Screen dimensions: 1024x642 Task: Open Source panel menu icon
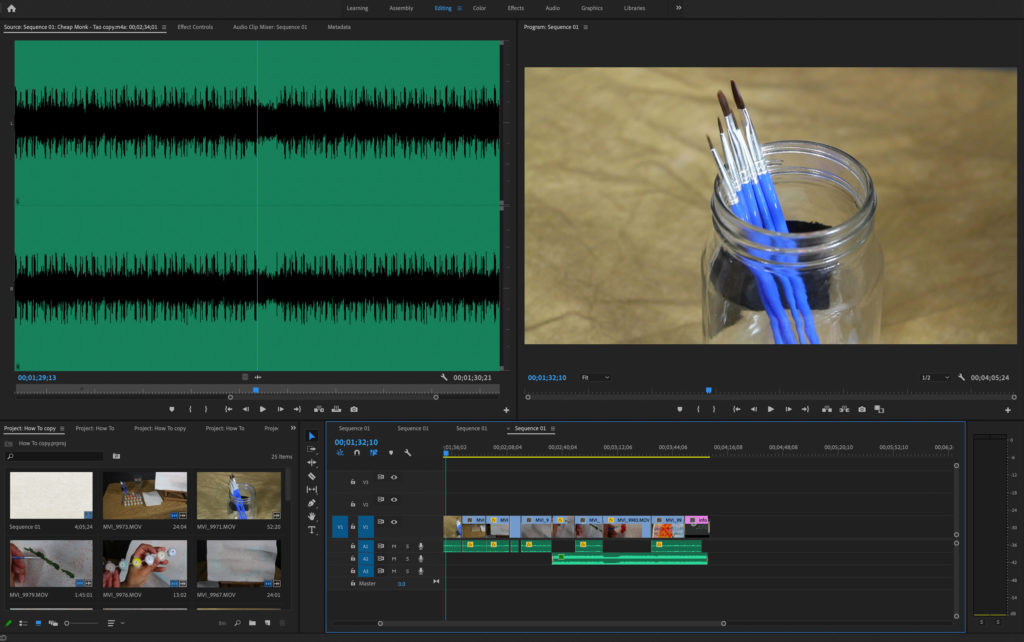pos(164,27)
